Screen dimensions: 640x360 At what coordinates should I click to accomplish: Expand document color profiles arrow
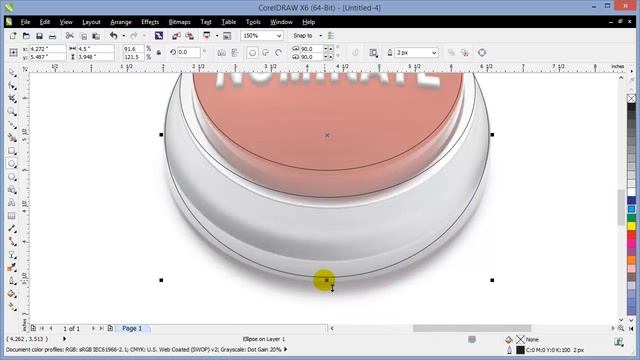(x=286, y=349)
